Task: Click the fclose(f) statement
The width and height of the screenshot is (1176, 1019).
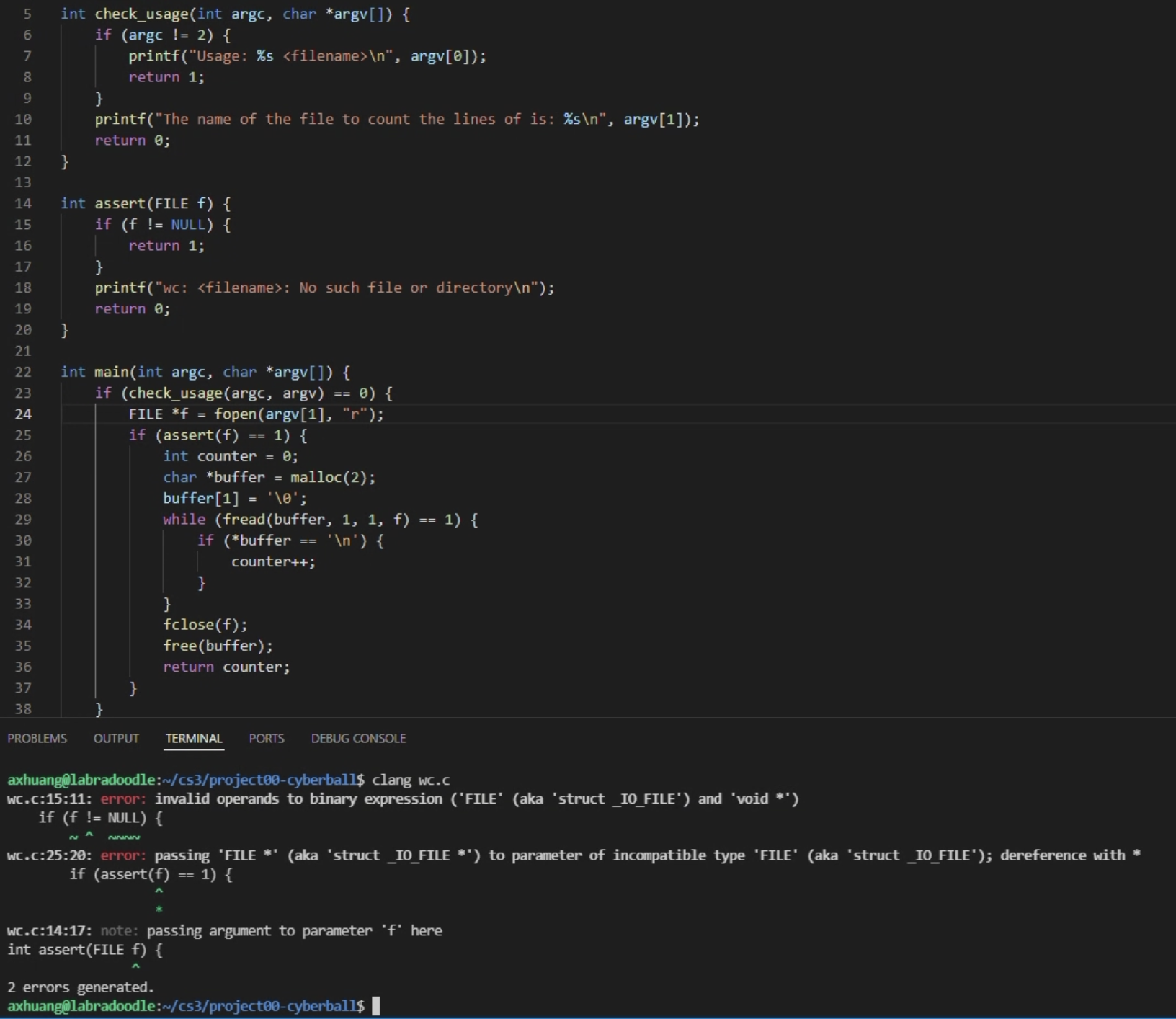Action: click(x=205, y=625)
